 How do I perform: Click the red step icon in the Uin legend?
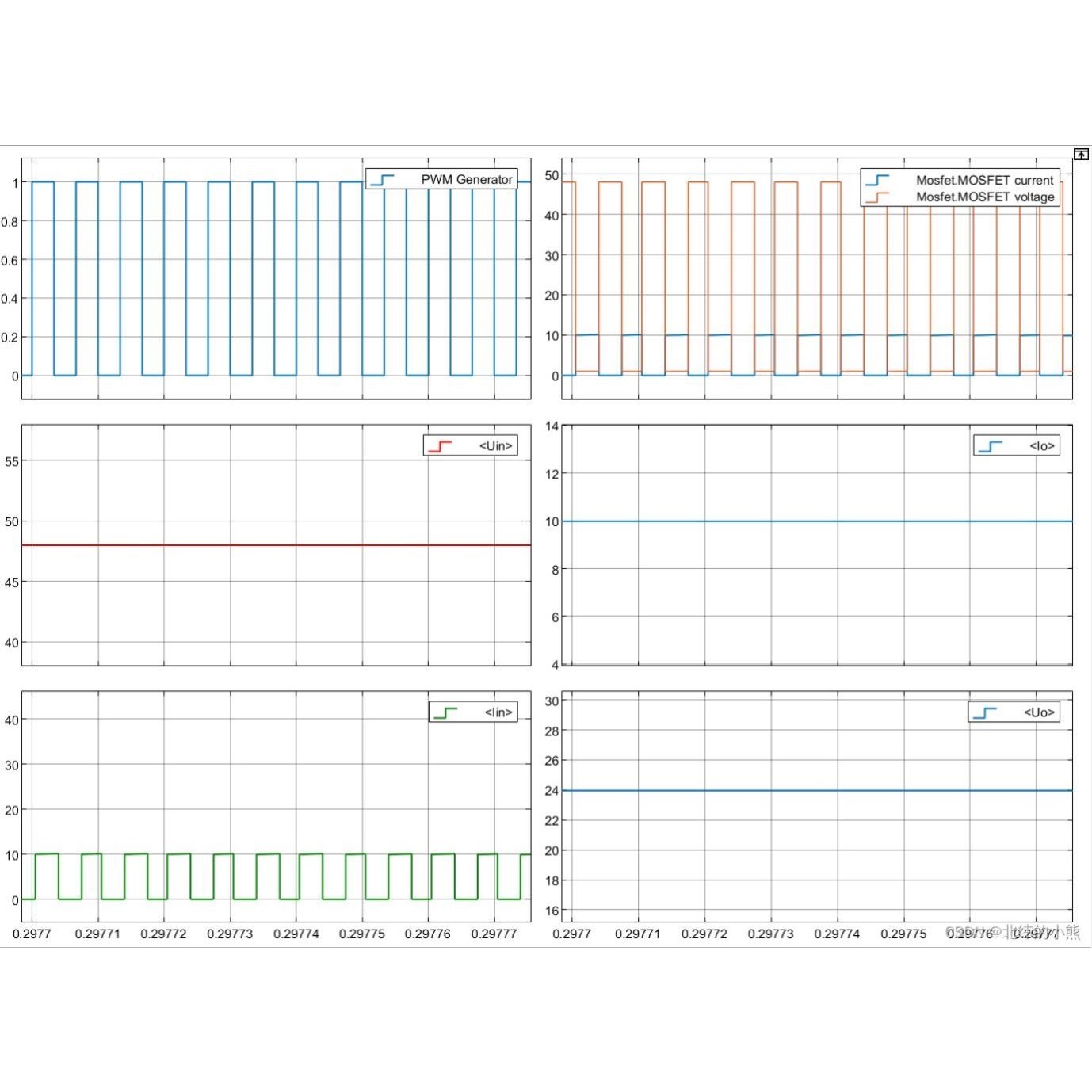point(441,445)
